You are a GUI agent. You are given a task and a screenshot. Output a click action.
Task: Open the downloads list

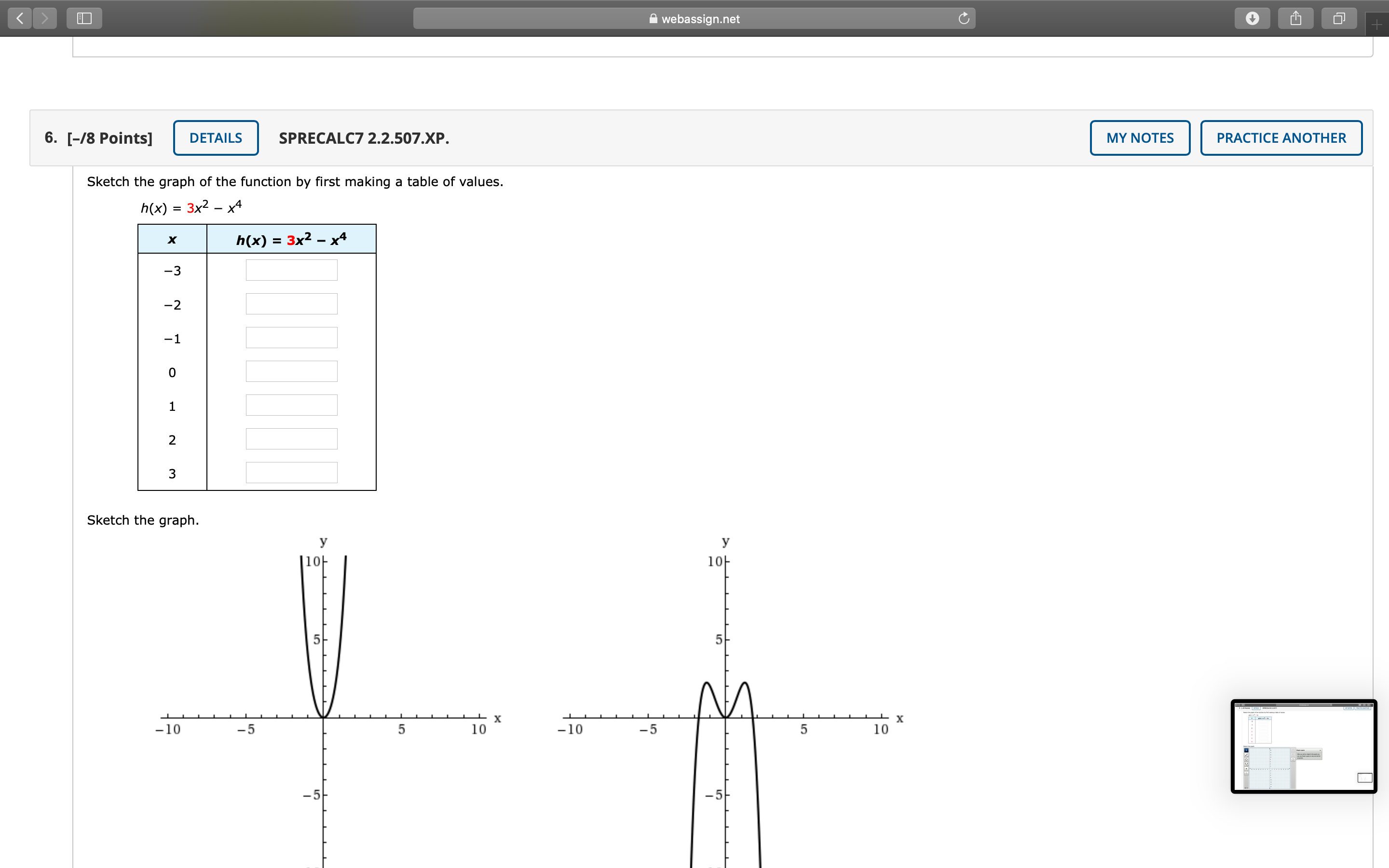pos(1253,18)
